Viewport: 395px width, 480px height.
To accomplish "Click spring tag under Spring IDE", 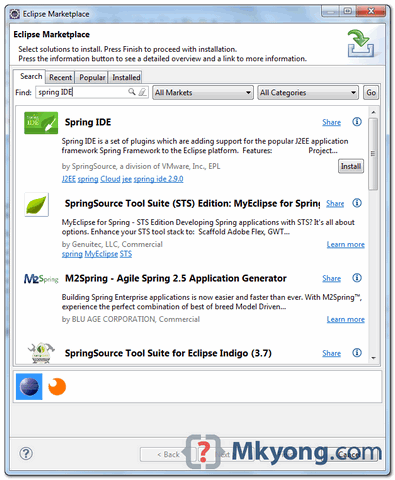I will 88,179.
